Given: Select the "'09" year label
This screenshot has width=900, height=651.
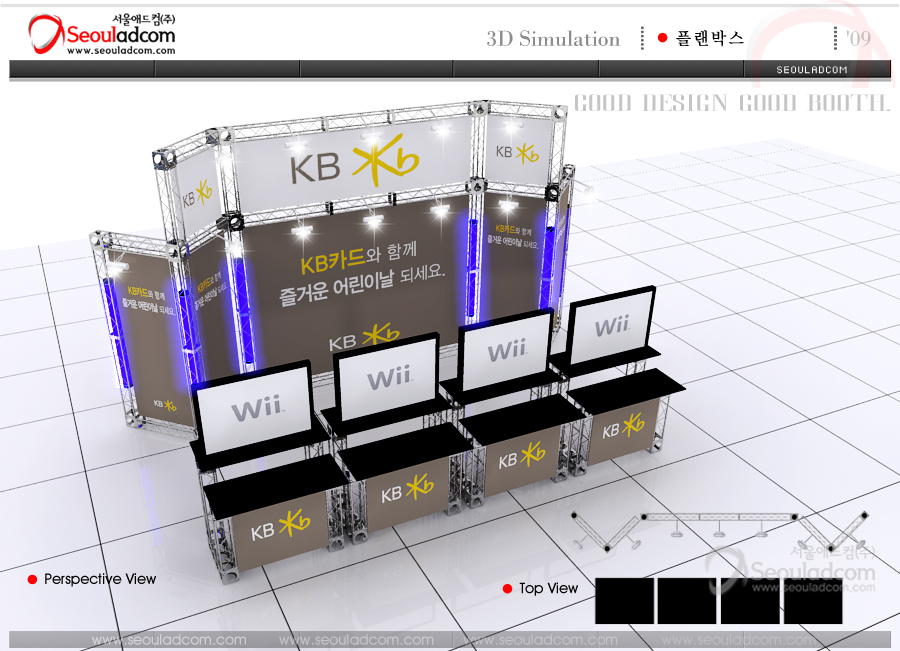Looking at the screenshot, I should 858,38.
